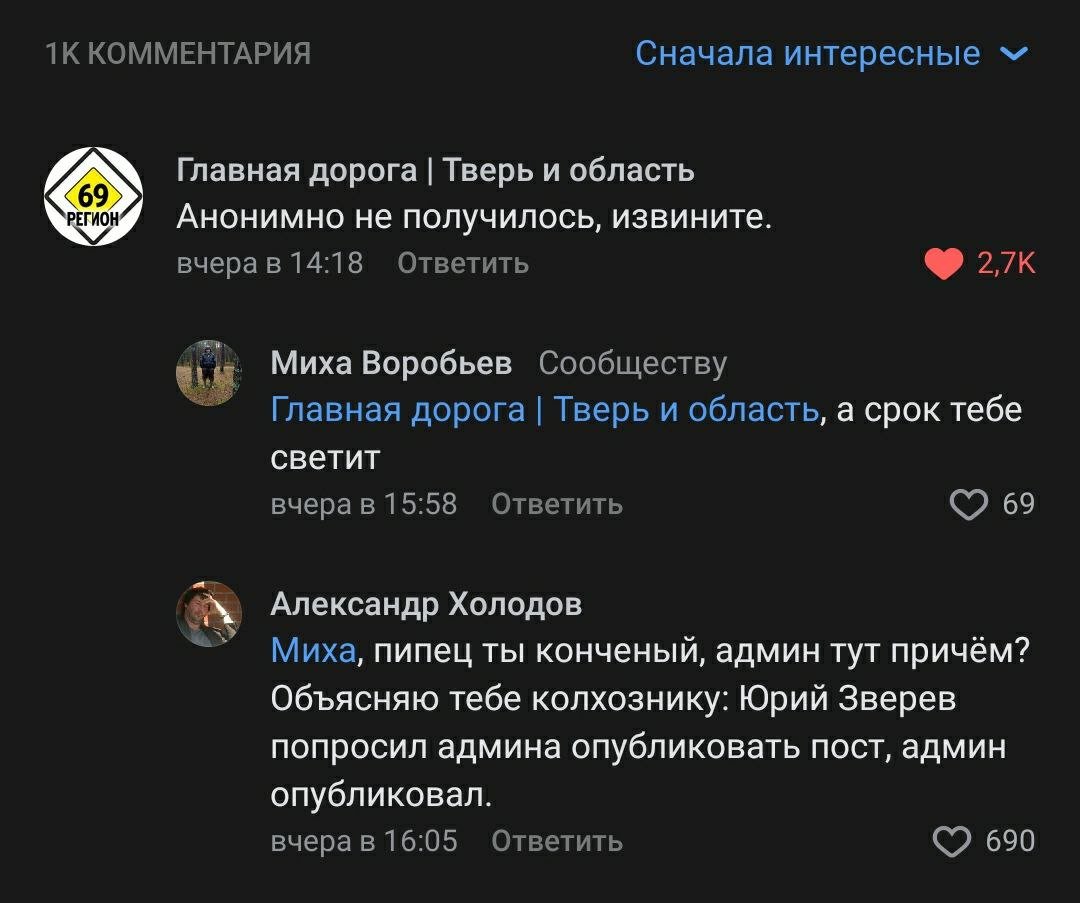Follow the blue community mention in Миха's reply

[544, 410]
